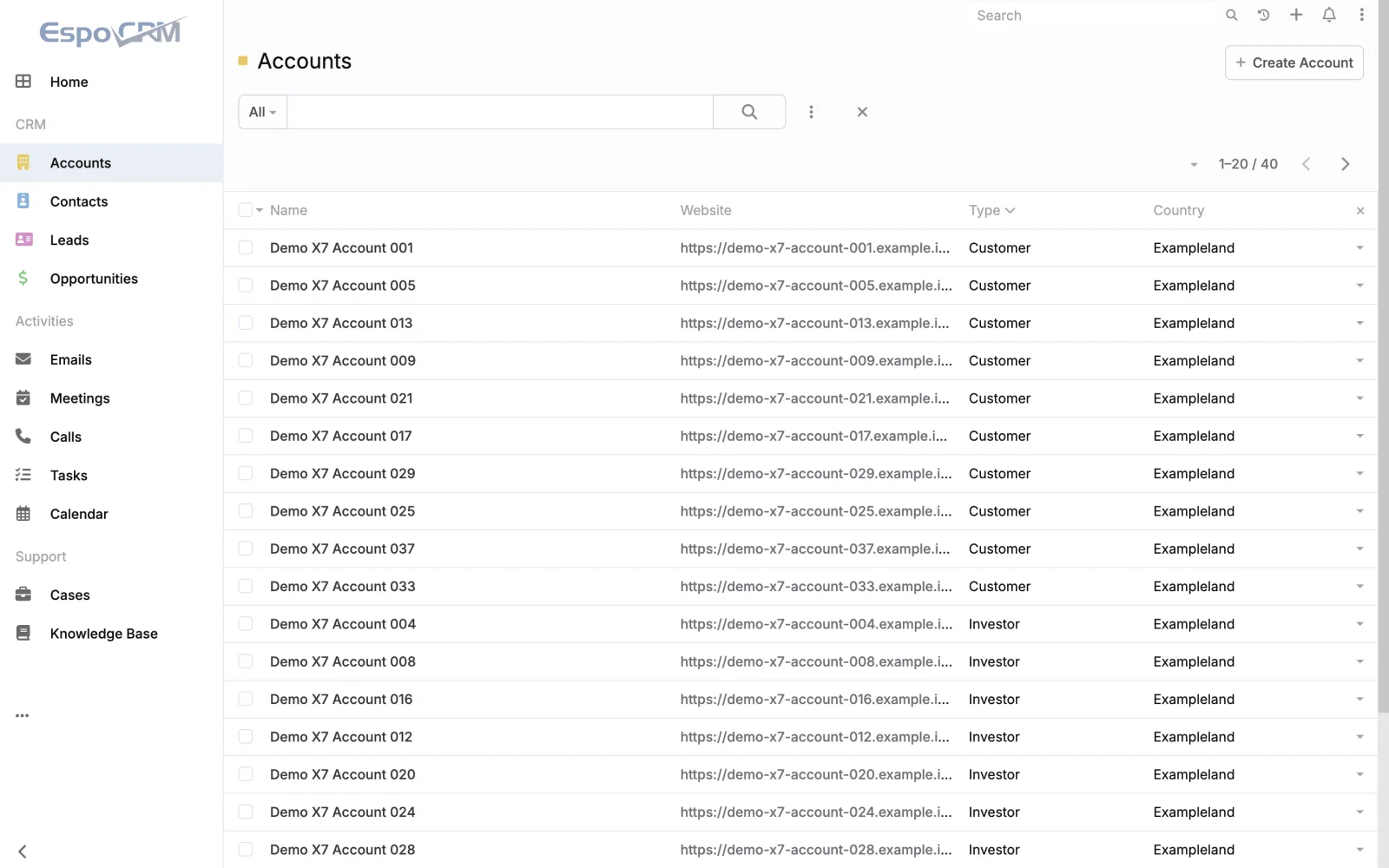Open the Home dashboard icon
This screenshot has width=1389, height=868.
(x=23, y=82)
